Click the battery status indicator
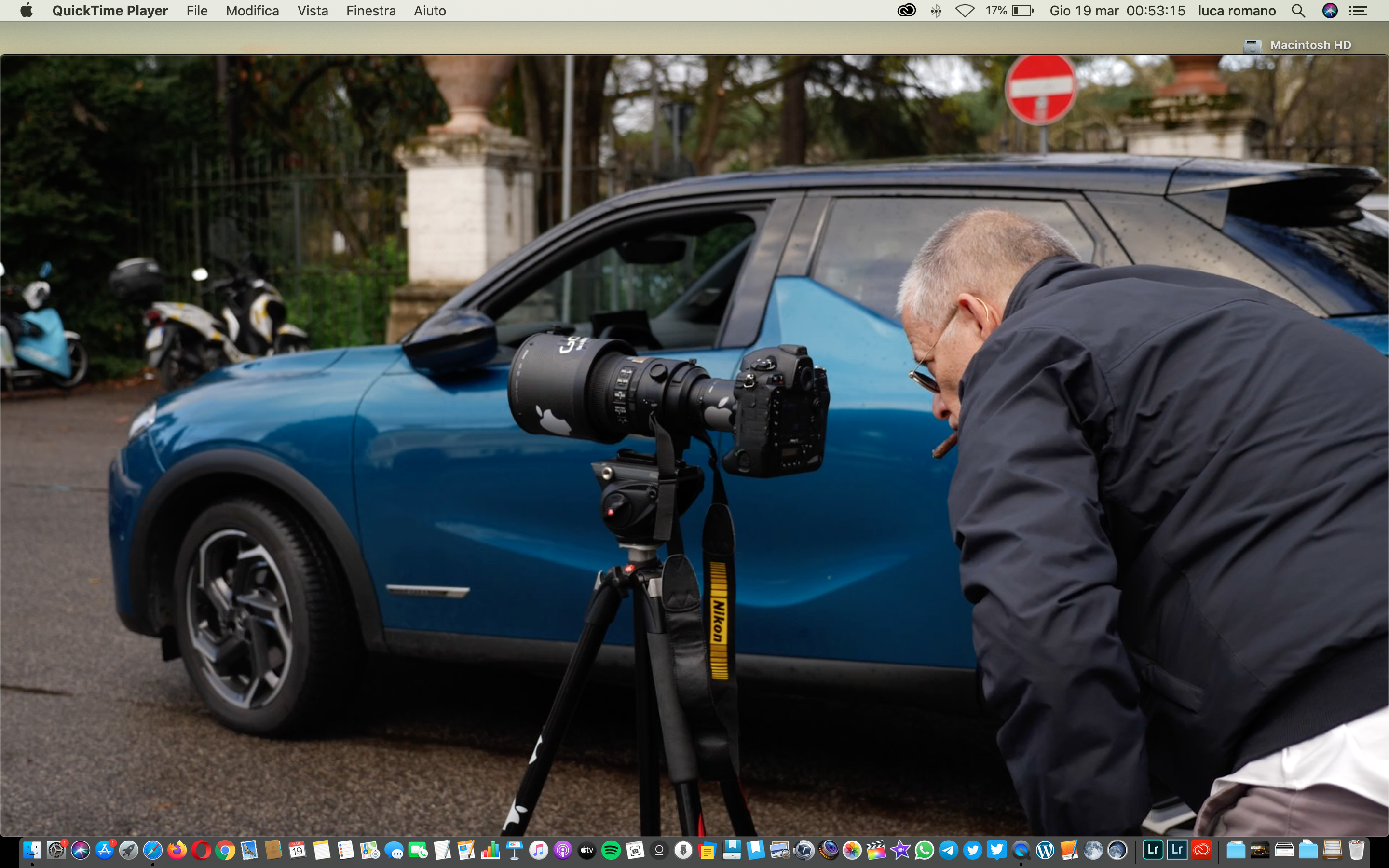The width and height of the screenshot is (1389, 868). 1021,11
